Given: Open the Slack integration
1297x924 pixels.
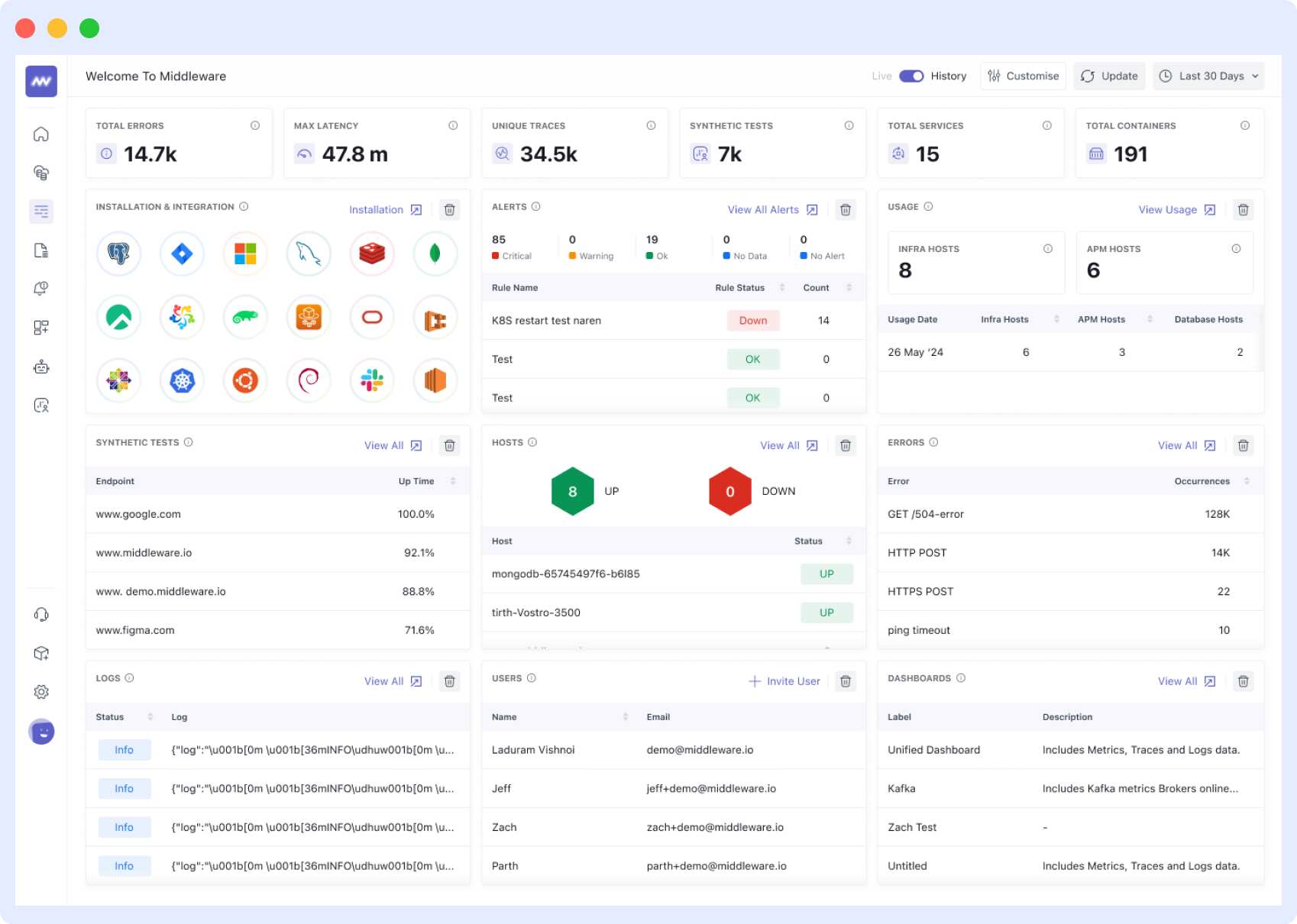Looking at the screenshot, I should point(371,380).
